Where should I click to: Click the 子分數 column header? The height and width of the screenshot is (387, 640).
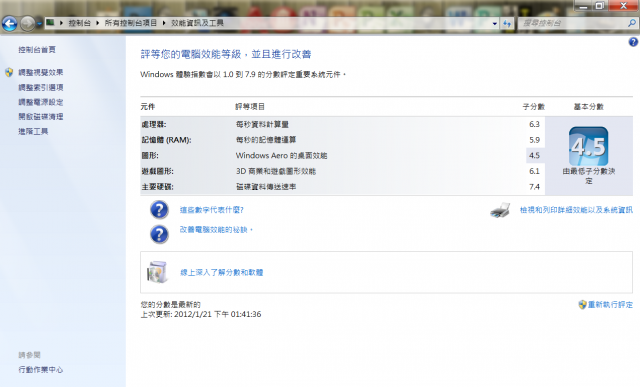(534, 107)
